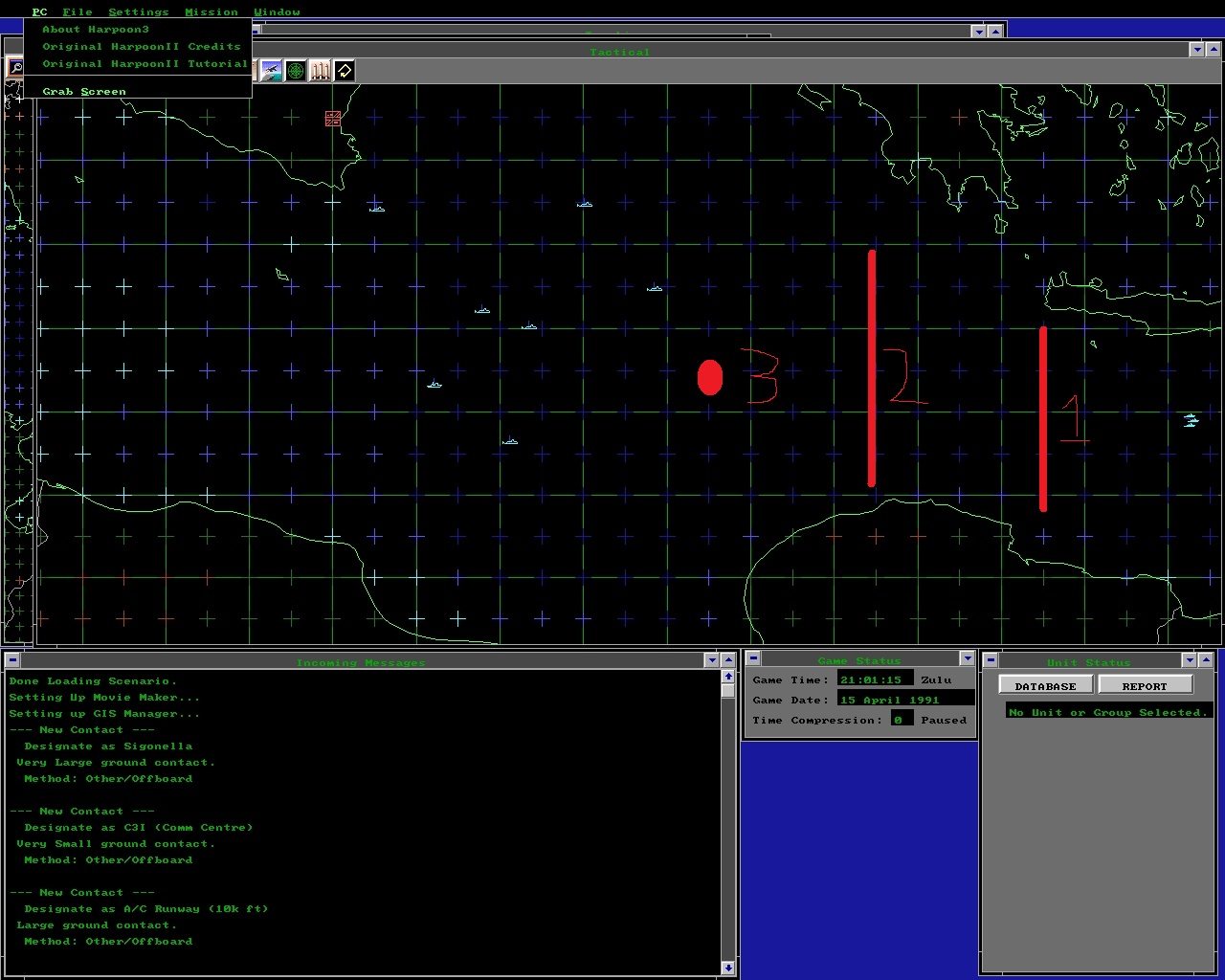1225x980 pixels.
Task: Click the REPORT button
Action: (x=1145, y=685)
